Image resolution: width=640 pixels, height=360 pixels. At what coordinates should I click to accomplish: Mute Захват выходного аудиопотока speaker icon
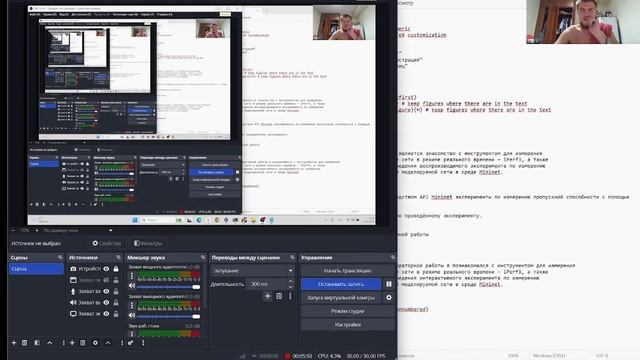132,315
